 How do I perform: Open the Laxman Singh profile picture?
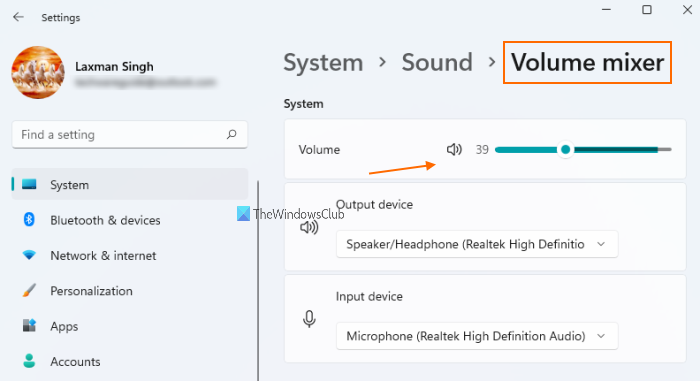pos(38,72)
